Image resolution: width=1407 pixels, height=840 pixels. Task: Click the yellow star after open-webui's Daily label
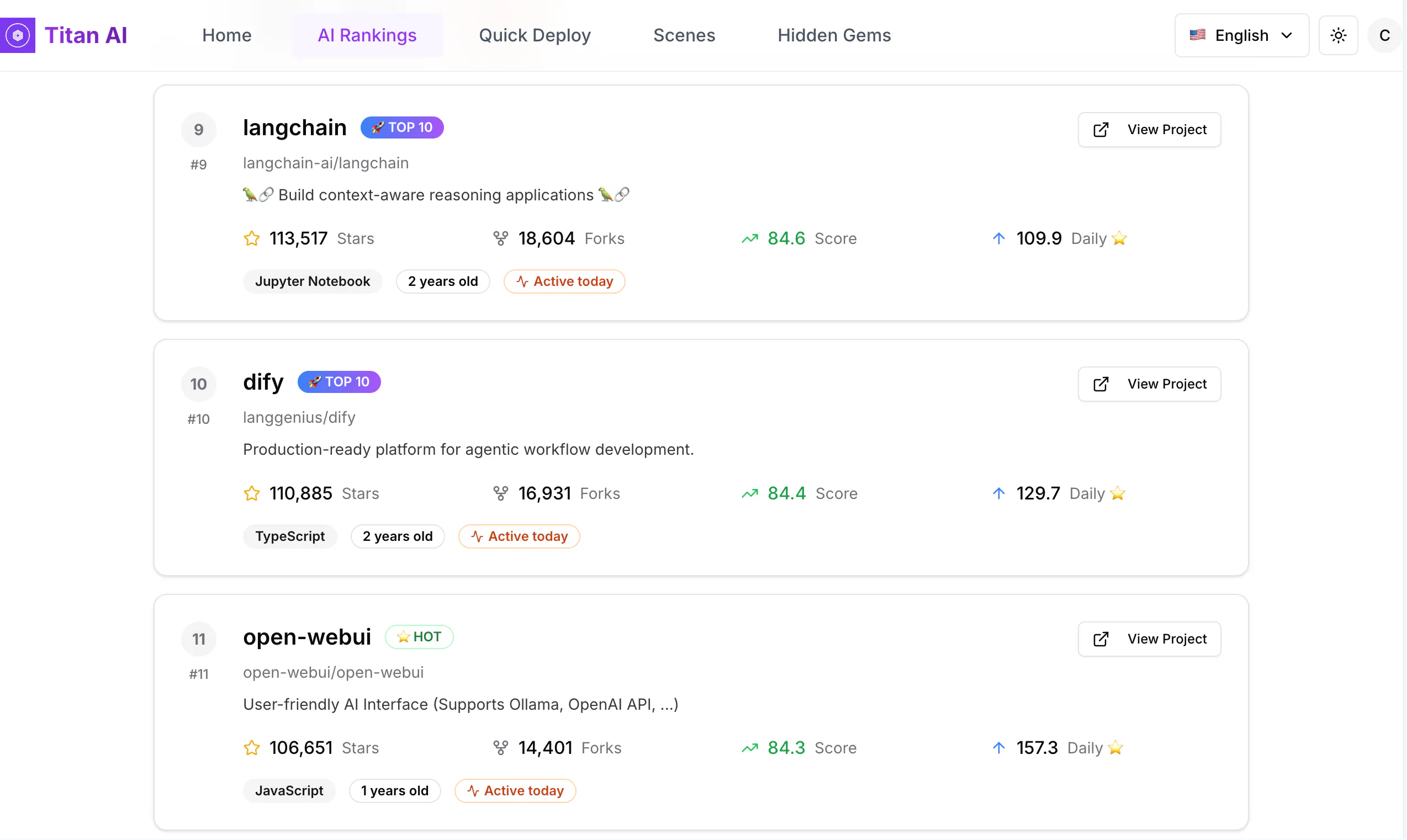coord(1115,748)
